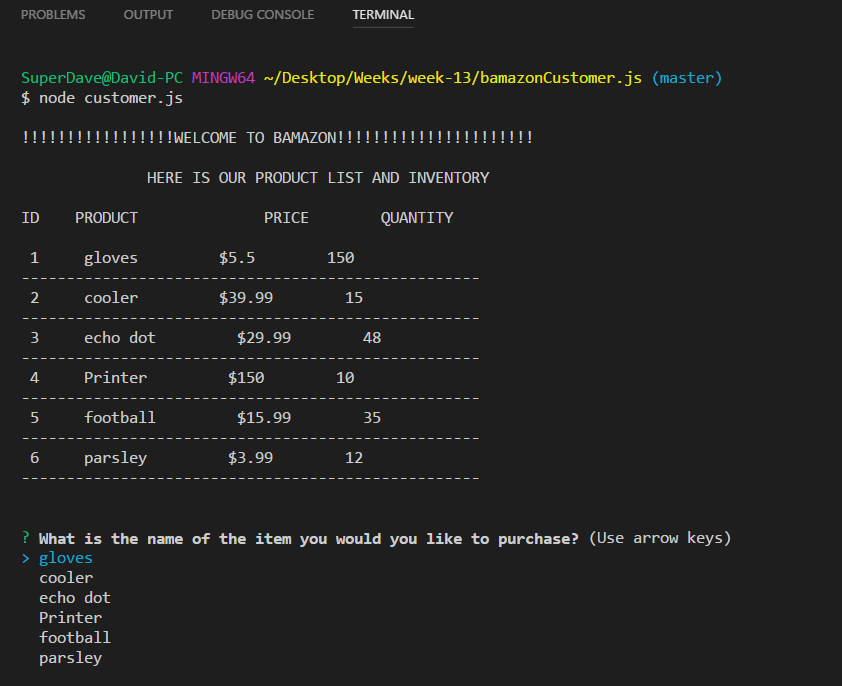The image size is (842, 686).
Task: Select Printer in the purchase menu
Action: click(x=70, y=617)
